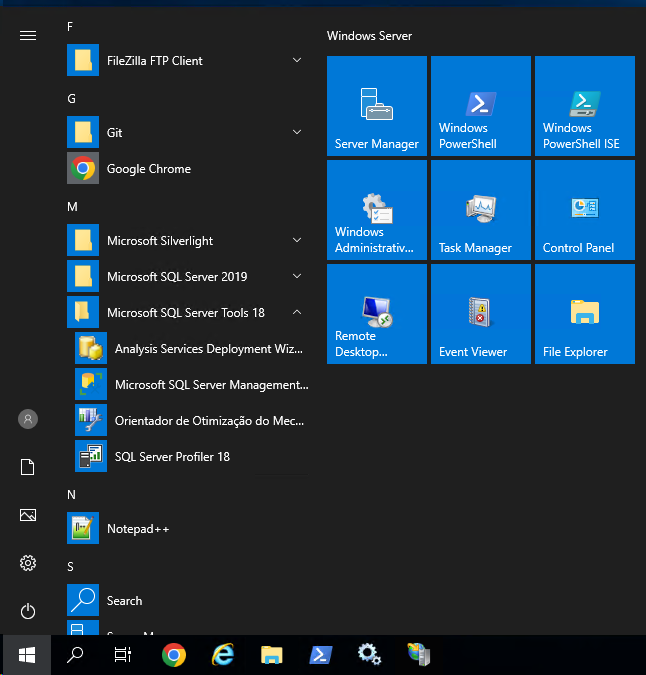Click the Power button in the sidebar

tap(28, 611)
